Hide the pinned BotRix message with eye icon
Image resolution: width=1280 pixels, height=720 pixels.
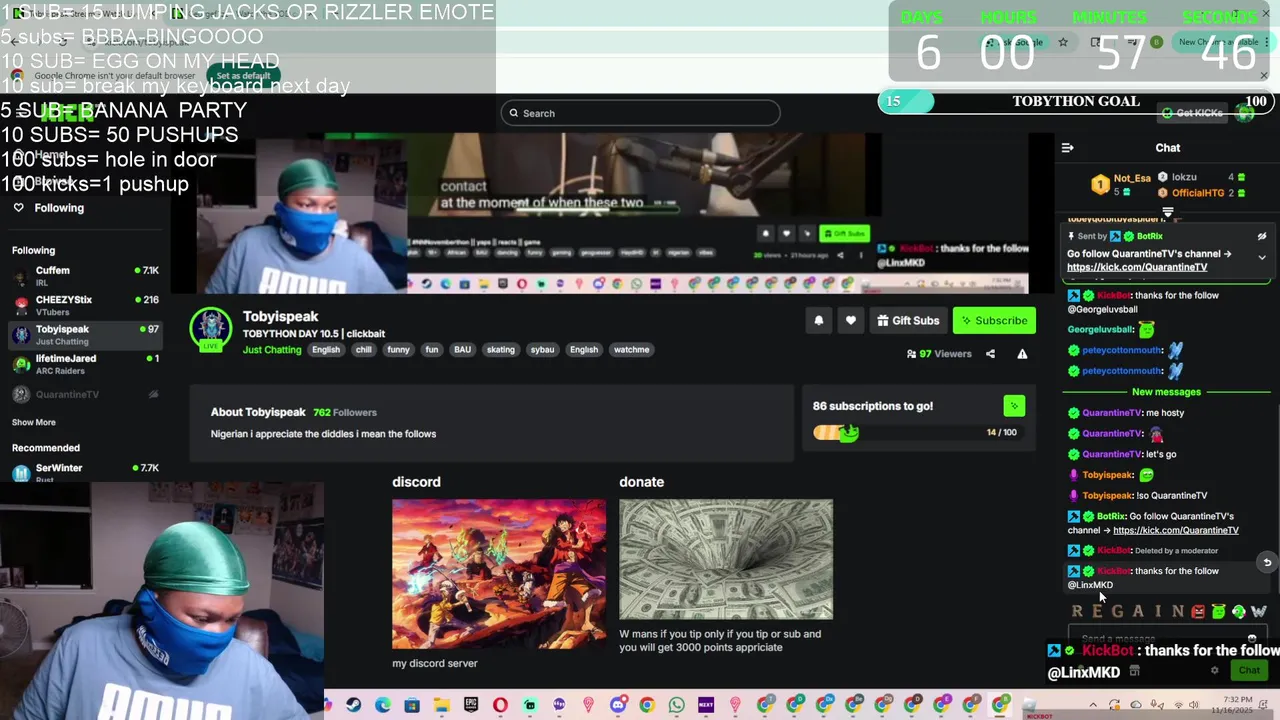[1262, 237]
